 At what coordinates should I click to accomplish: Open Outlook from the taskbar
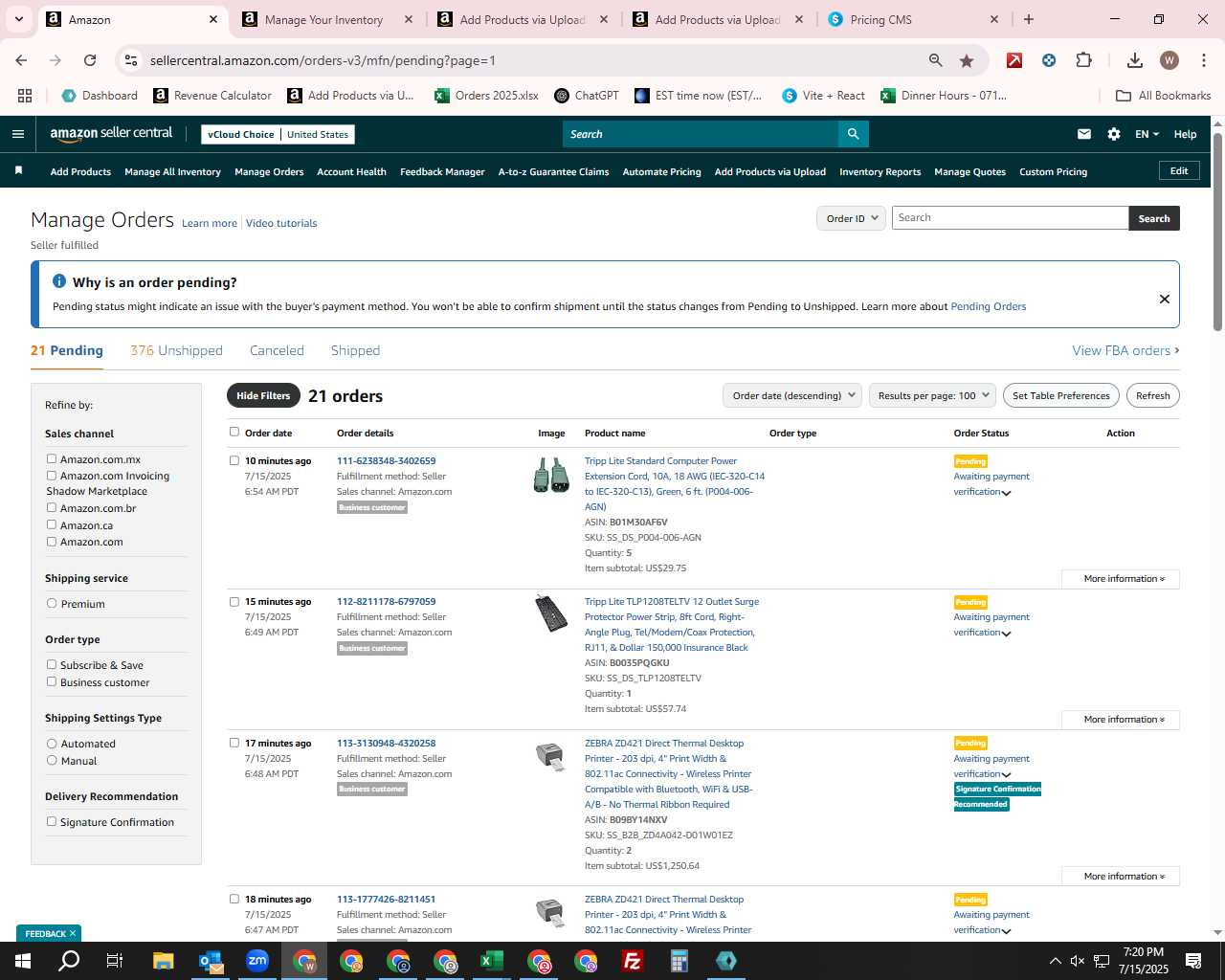point(211,961)
